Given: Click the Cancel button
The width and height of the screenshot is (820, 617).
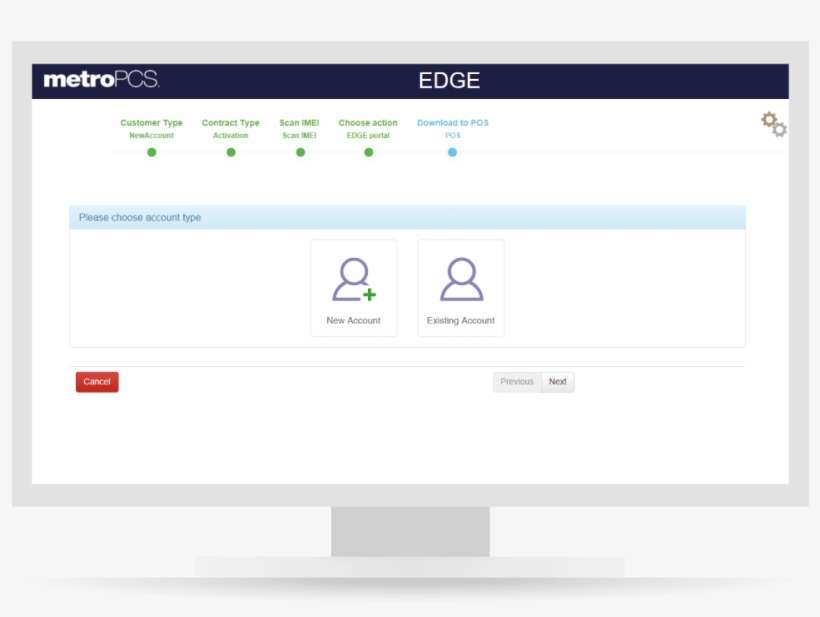Looking at the screenshot, I should tap(96, 382).
